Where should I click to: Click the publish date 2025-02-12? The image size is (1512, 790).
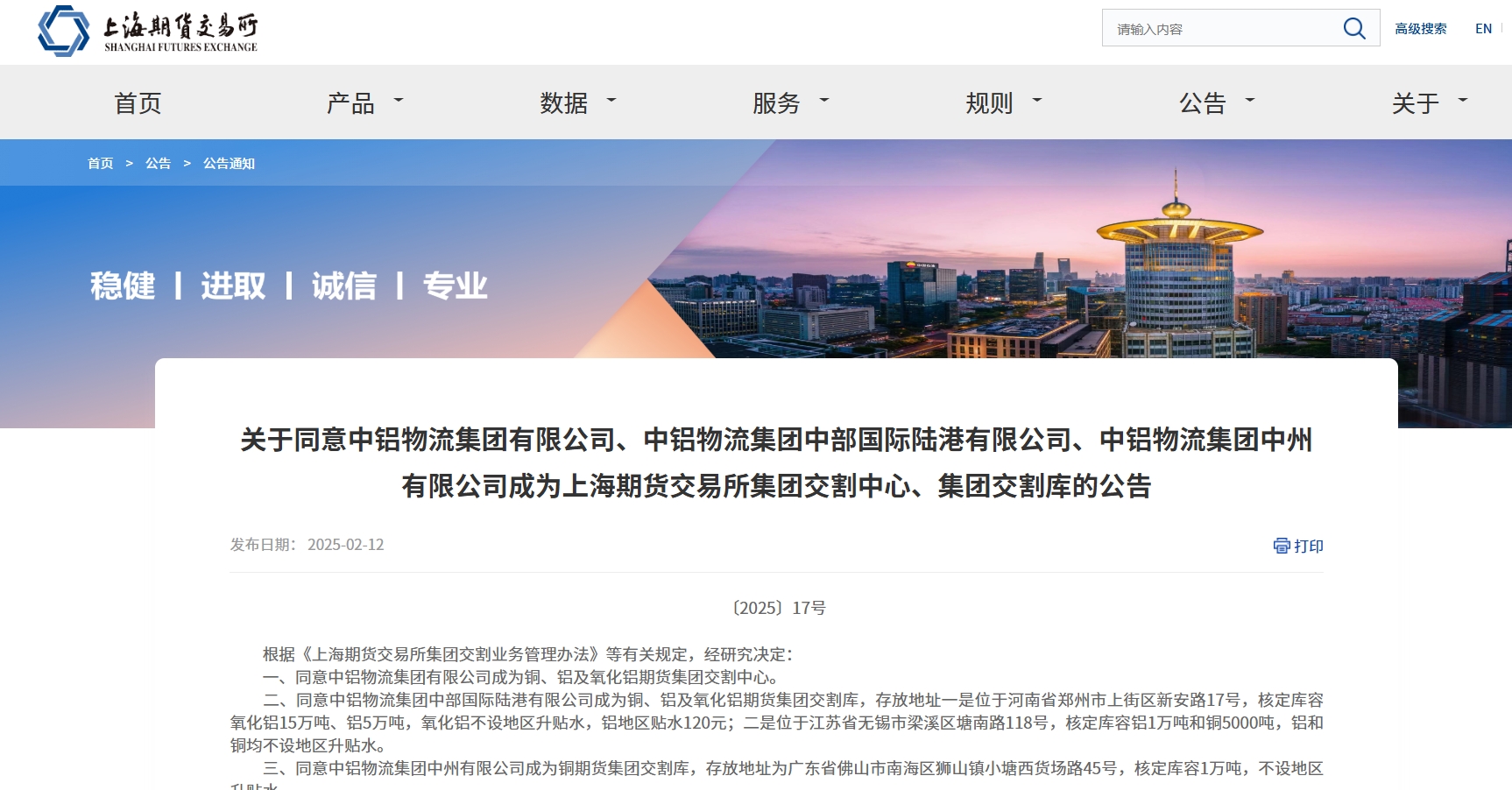click(346, 545)
